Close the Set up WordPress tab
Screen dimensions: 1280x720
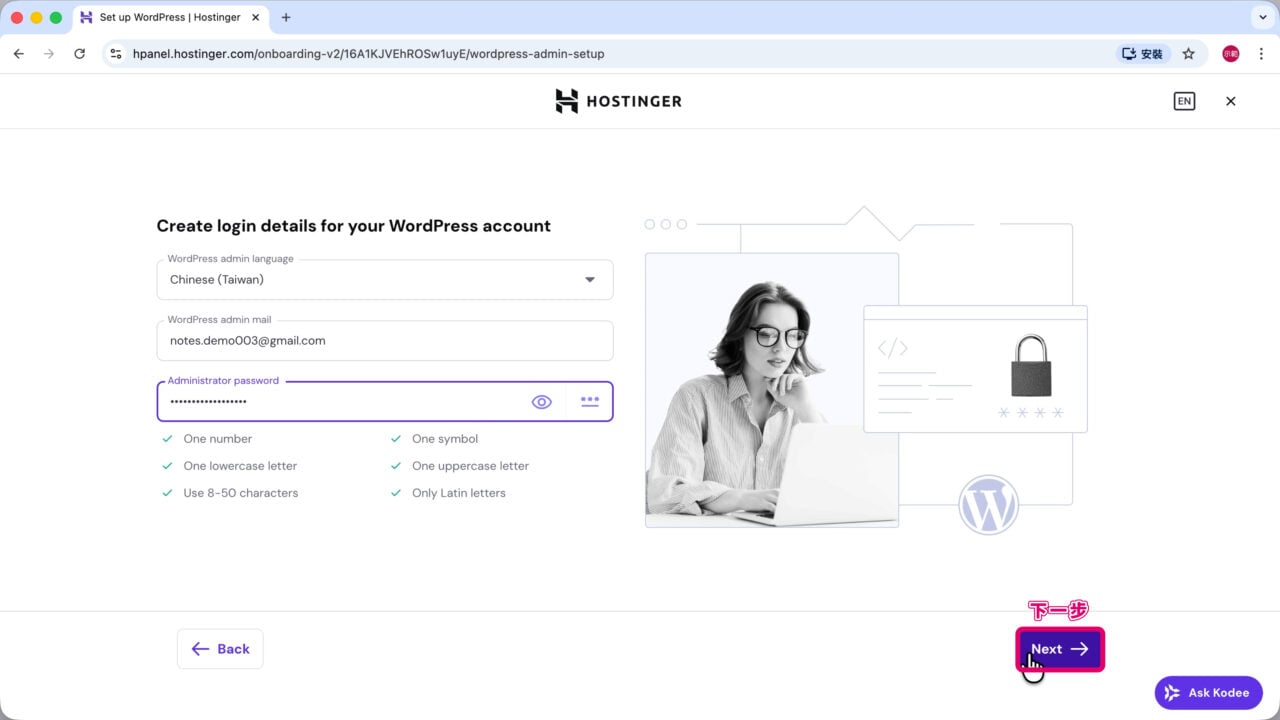click(x=256, y=18)
